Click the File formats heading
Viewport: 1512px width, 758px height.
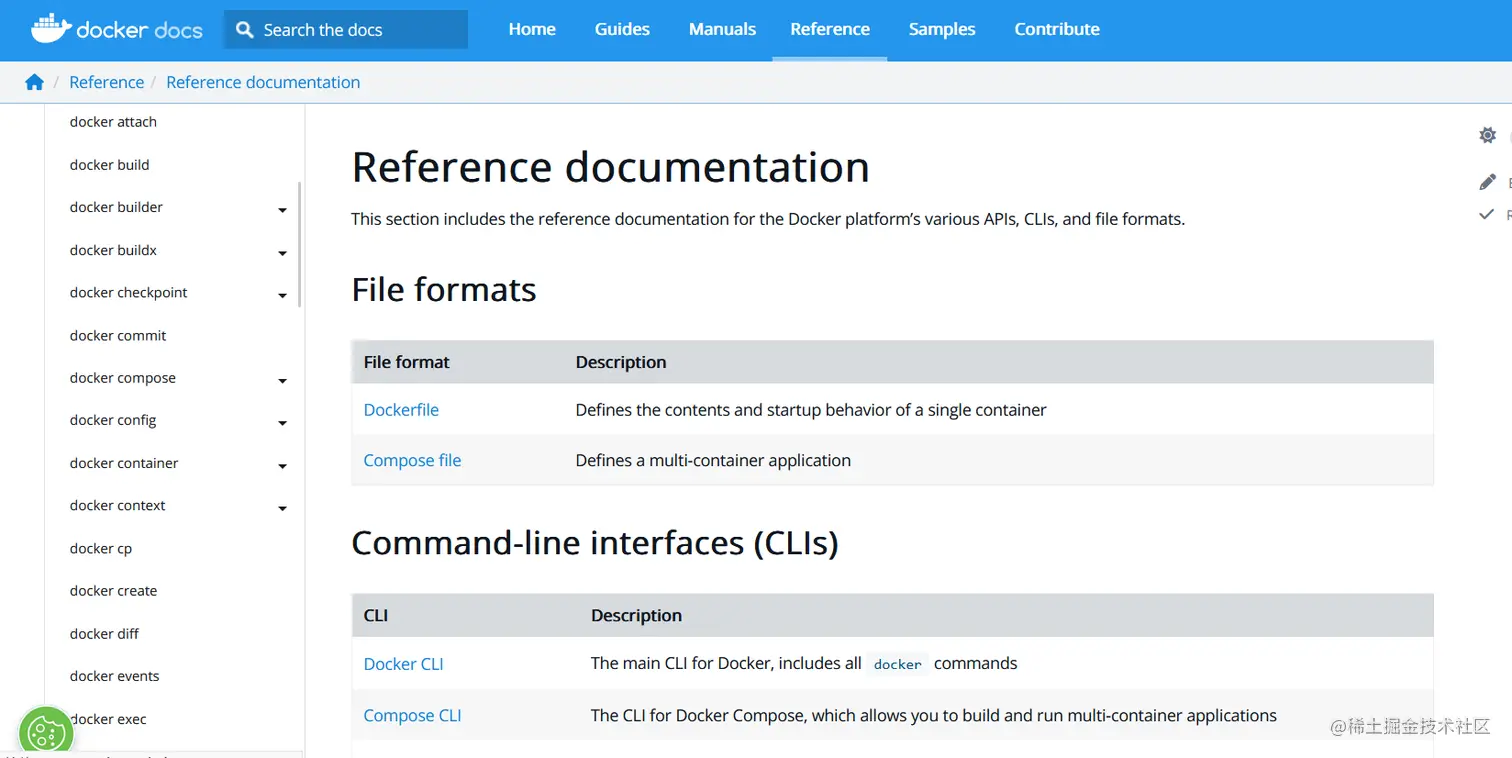pos(444,290)
